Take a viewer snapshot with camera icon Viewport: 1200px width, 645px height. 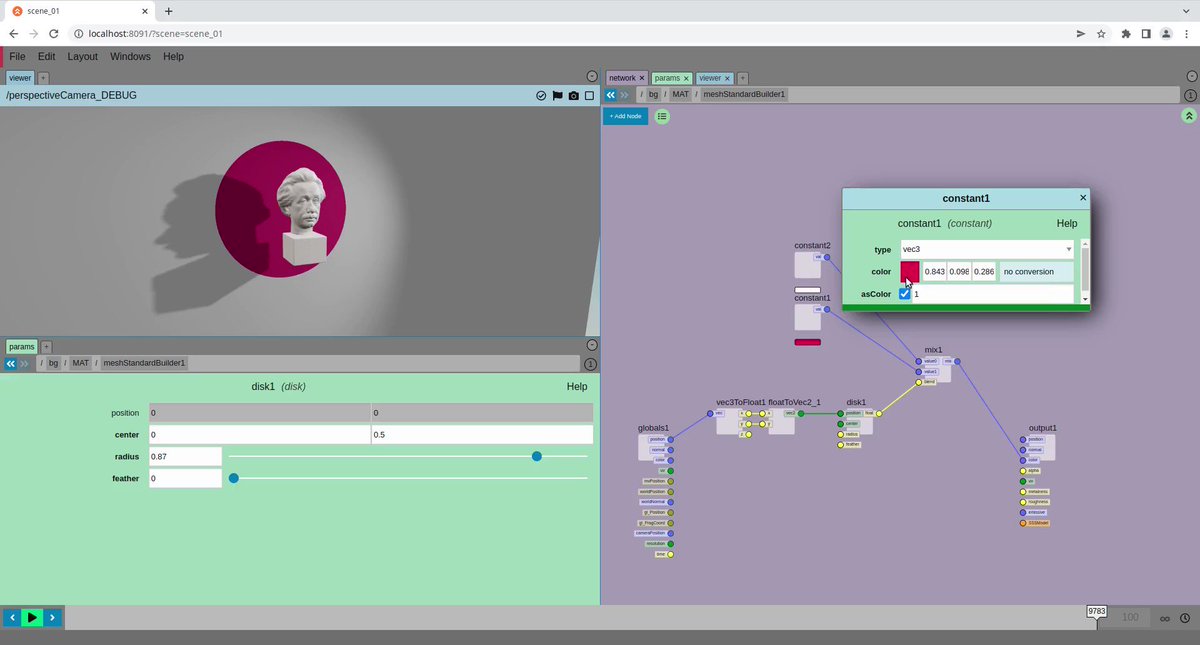(x=573, y=96)
